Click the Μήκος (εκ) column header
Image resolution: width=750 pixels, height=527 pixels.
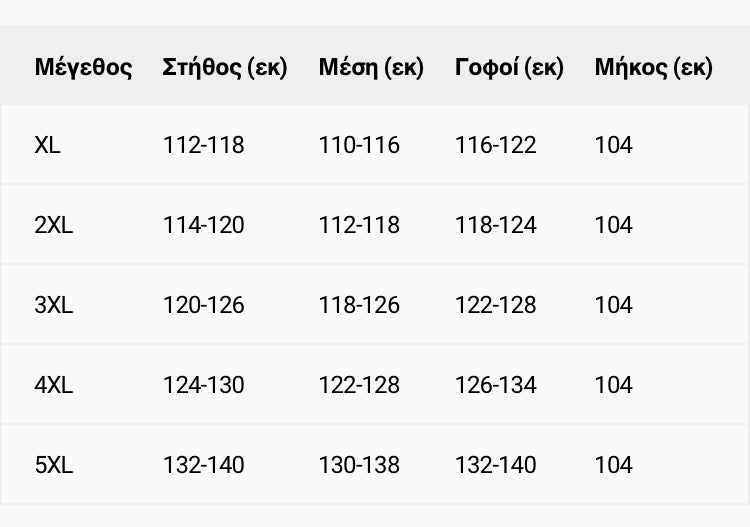click(653, 67)
